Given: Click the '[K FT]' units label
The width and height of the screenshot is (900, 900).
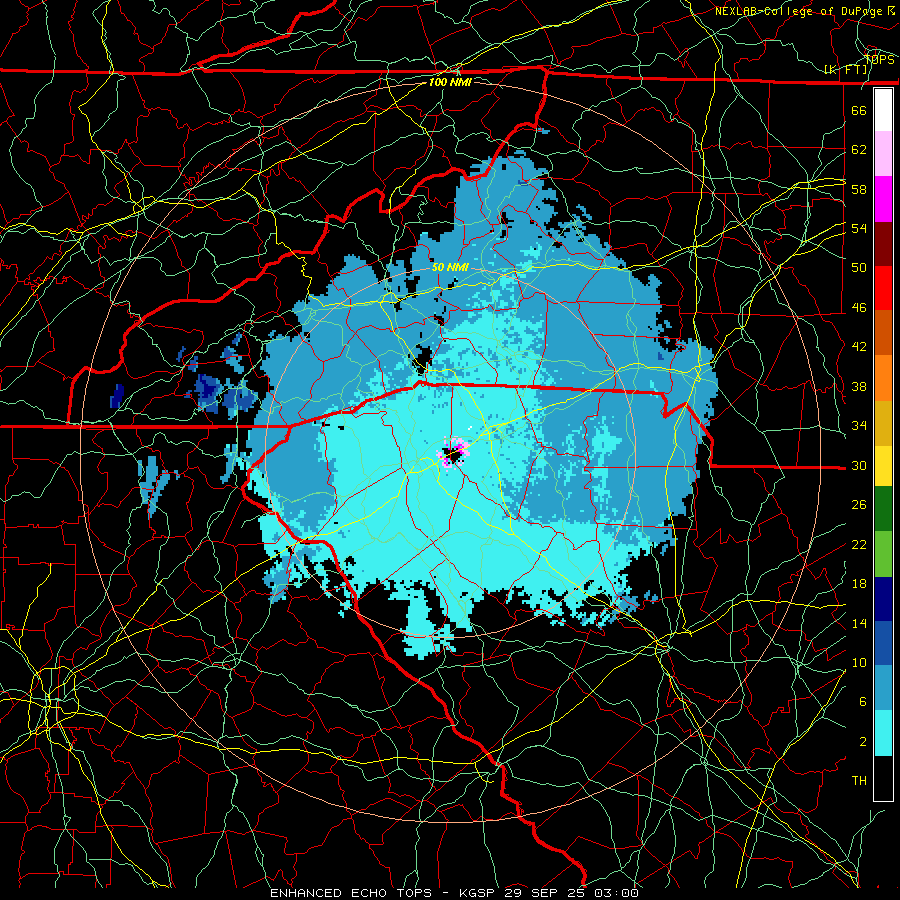Looking at the screenshot, I should (x=846, y=70).
